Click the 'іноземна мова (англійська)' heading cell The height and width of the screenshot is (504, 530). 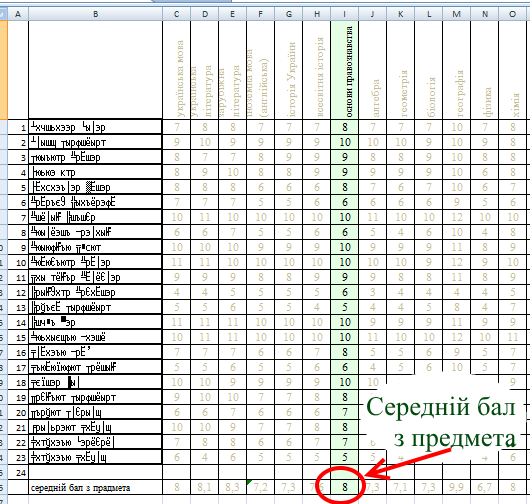pyautogui.click(x=261, y=70)
